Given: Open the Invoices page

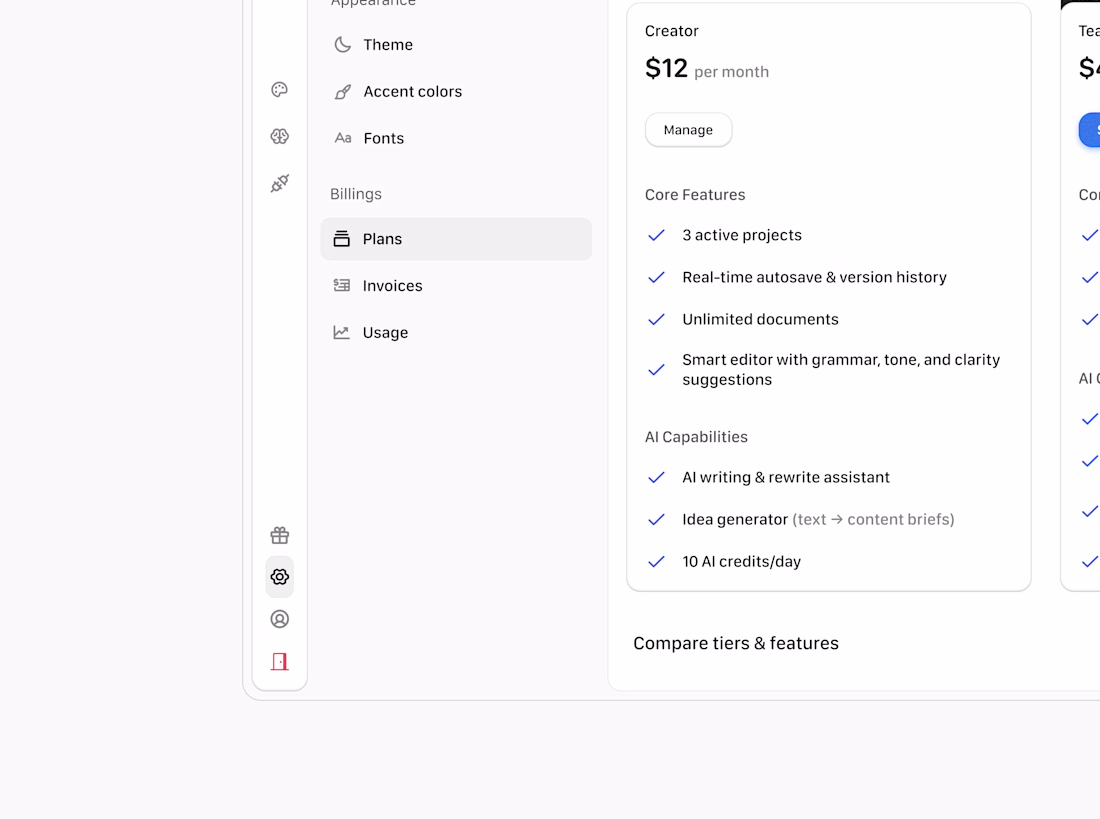Looking at the screenshot, I should (x=392, y=286).
